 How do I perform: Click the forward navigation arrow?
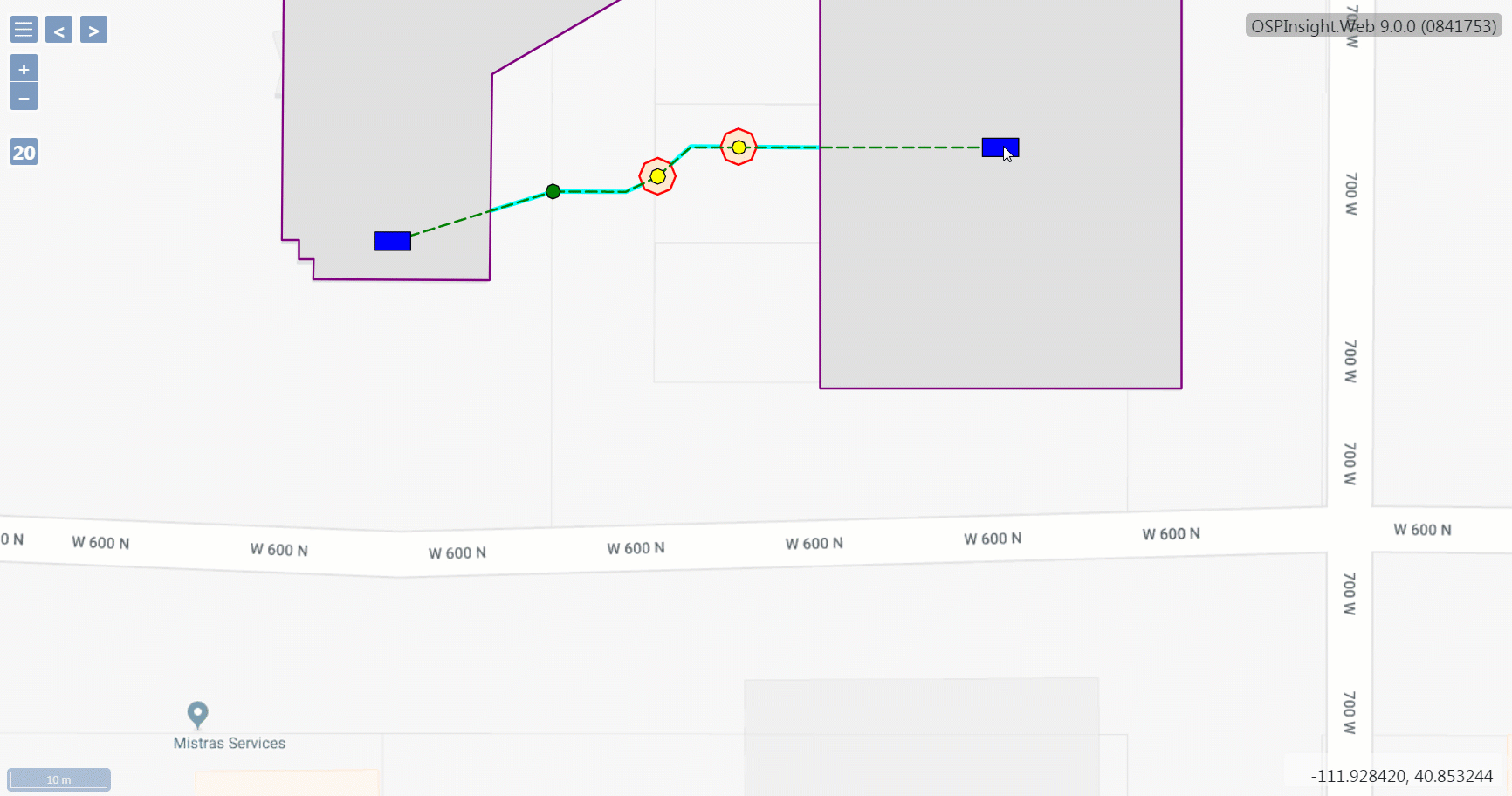coord(93,30)
